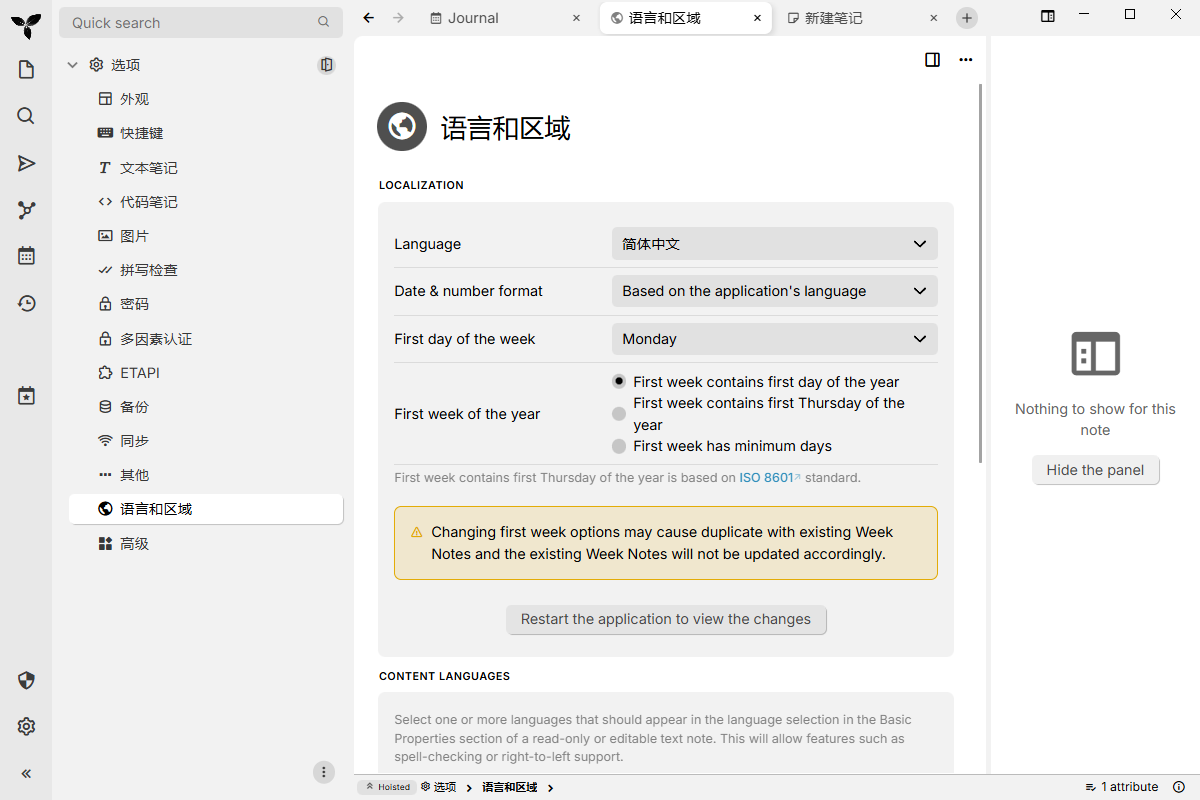This screenshot has width=1200, height=800.
Task: Toggle the right pane with the split icon
Action: [932, 60]
